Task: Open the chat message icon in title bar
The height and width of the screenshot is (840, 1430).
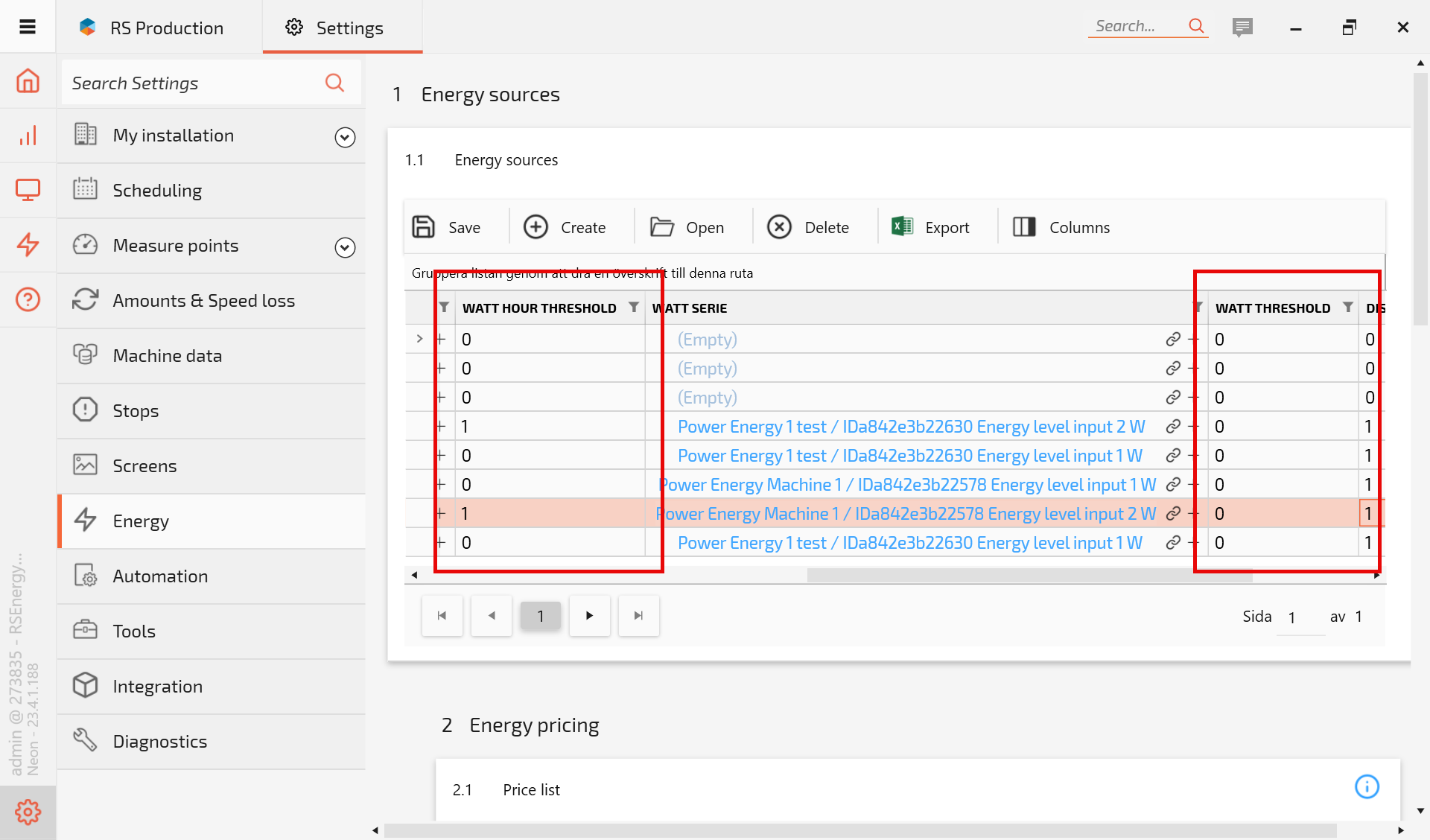Action: click(x=1242, y=28)
